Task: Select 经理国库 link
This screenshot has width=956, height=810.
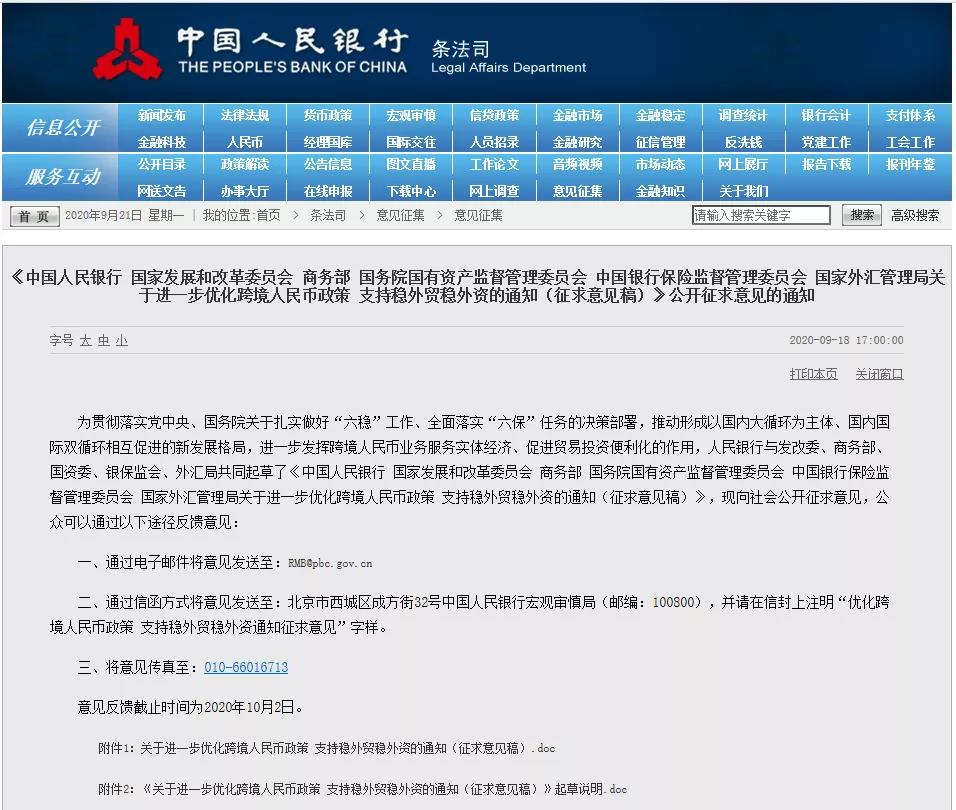Action: pyautogui.click(x=328, y=142)
